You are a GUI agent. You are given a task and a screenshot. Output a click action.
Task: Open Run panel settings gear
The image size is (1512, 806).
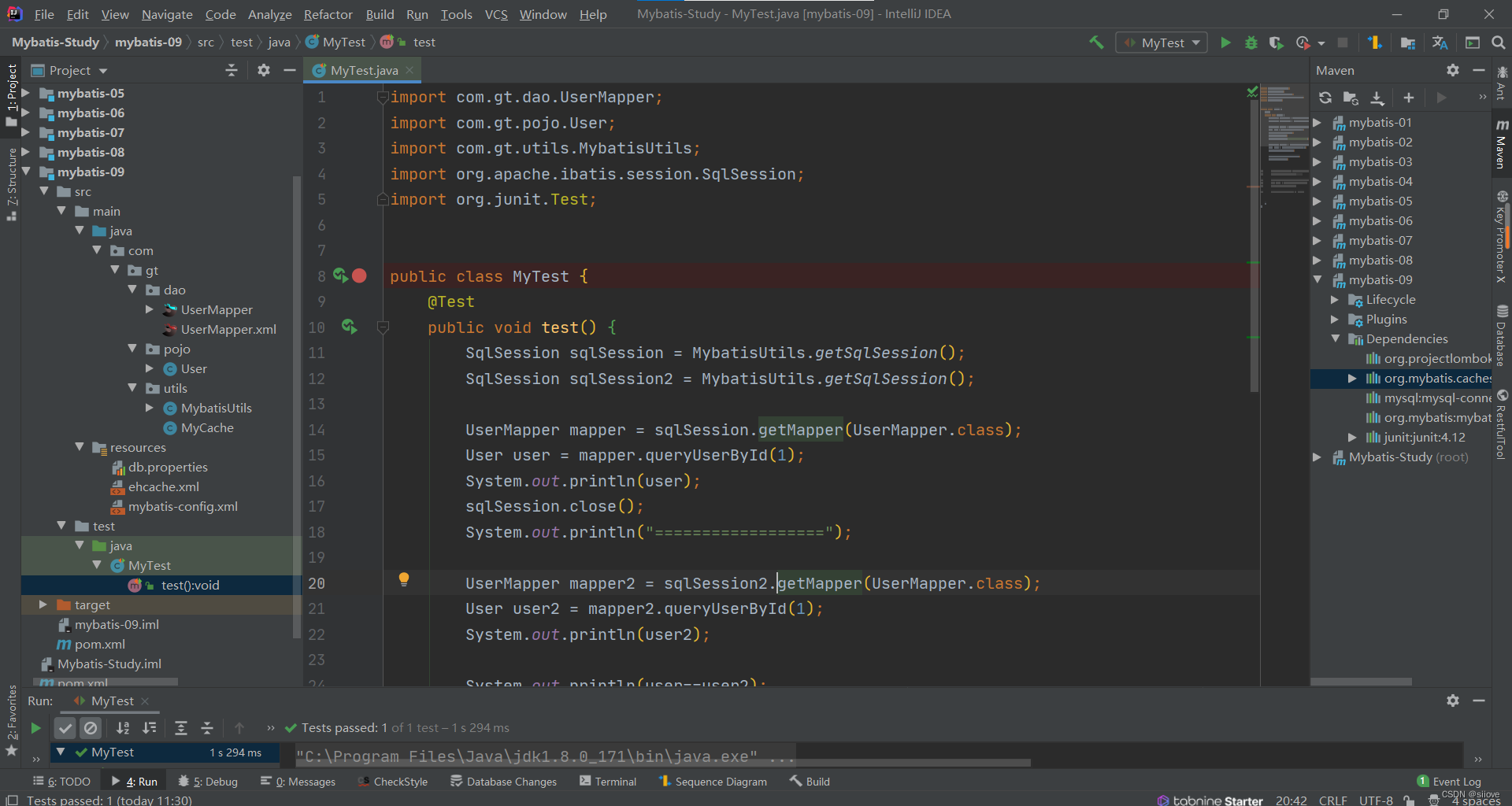click(x=1453, y=701)
